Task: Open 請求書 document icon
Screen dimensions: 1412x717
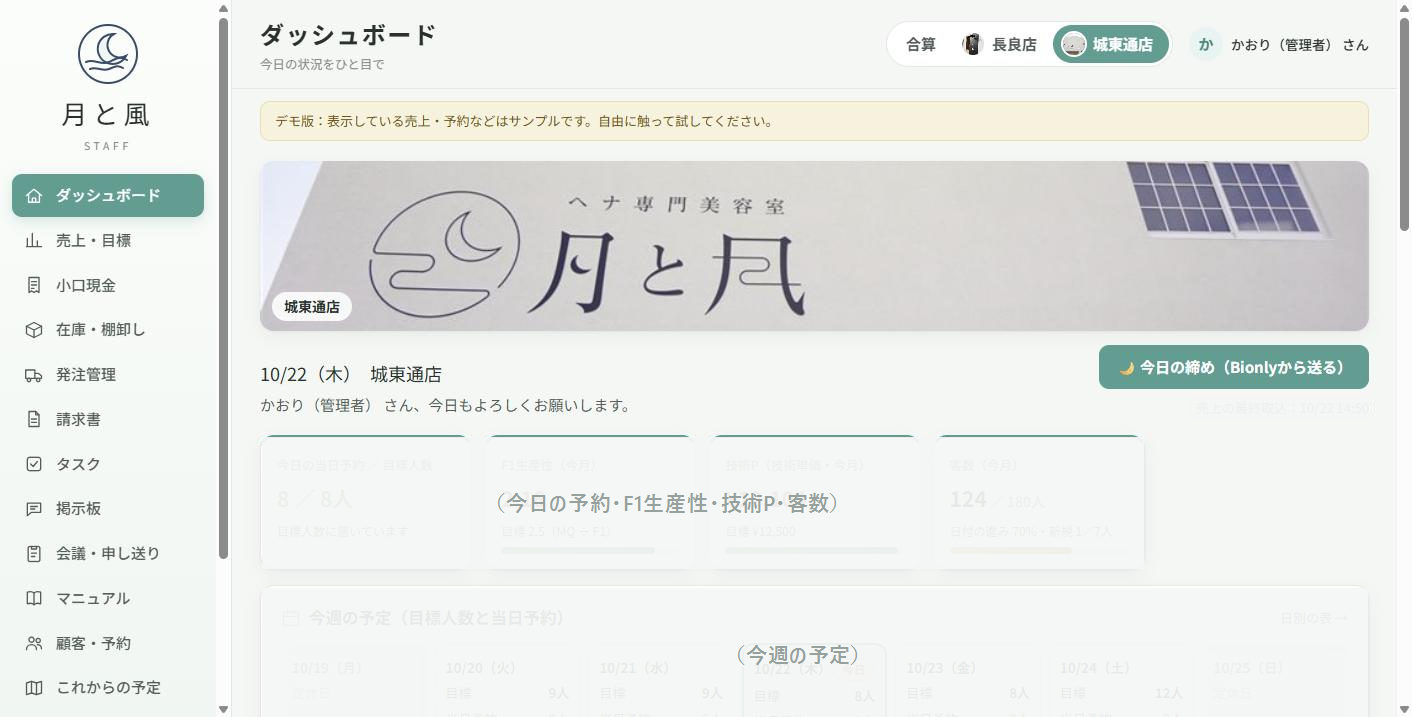Action: 34,419
